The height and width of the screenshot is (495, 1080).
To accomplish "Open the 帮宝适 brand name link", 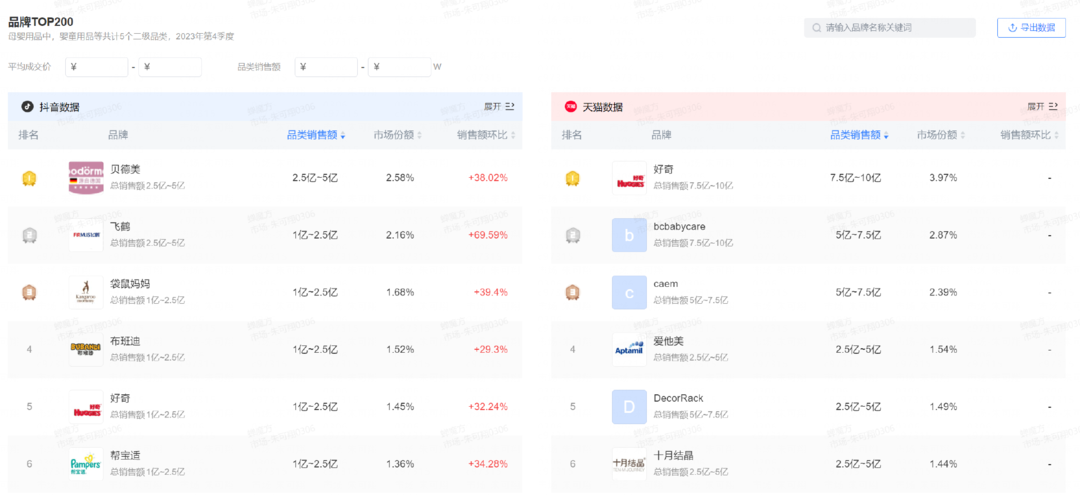I will 125,455.
